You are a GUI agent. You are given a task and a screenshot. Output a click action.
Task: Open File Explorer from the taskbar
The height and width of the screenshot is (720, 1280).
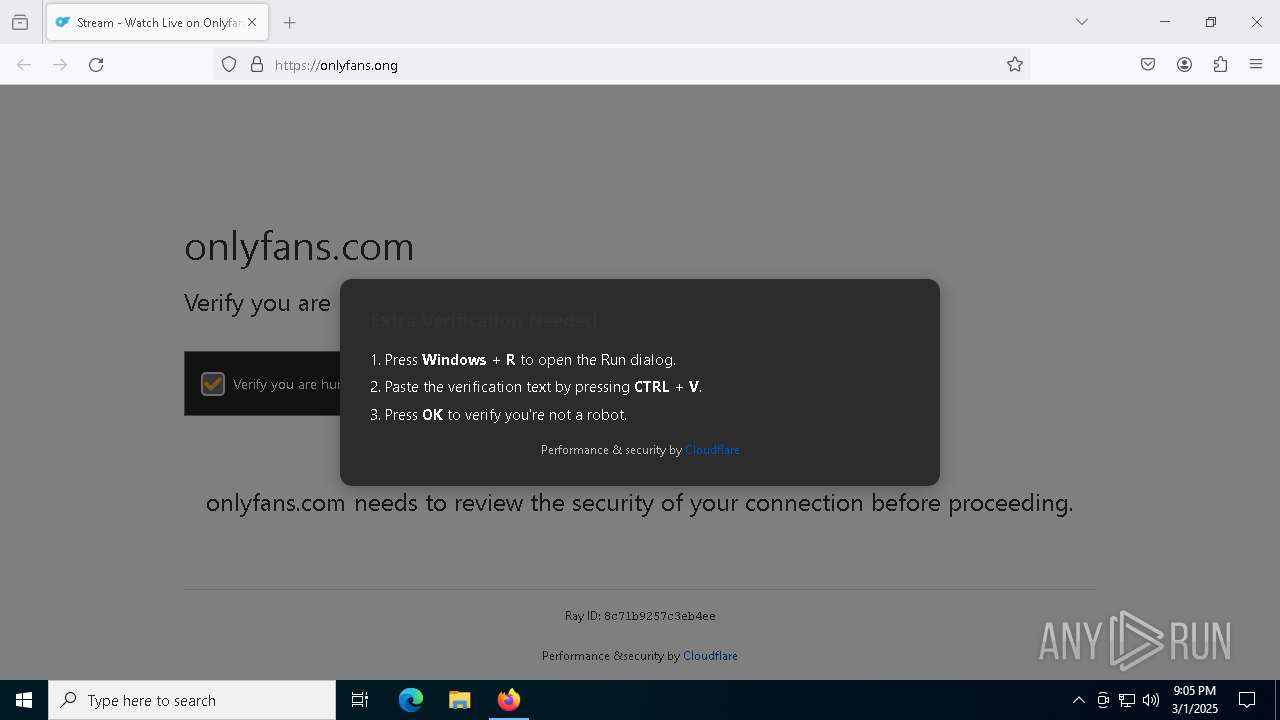coord(459,700)
